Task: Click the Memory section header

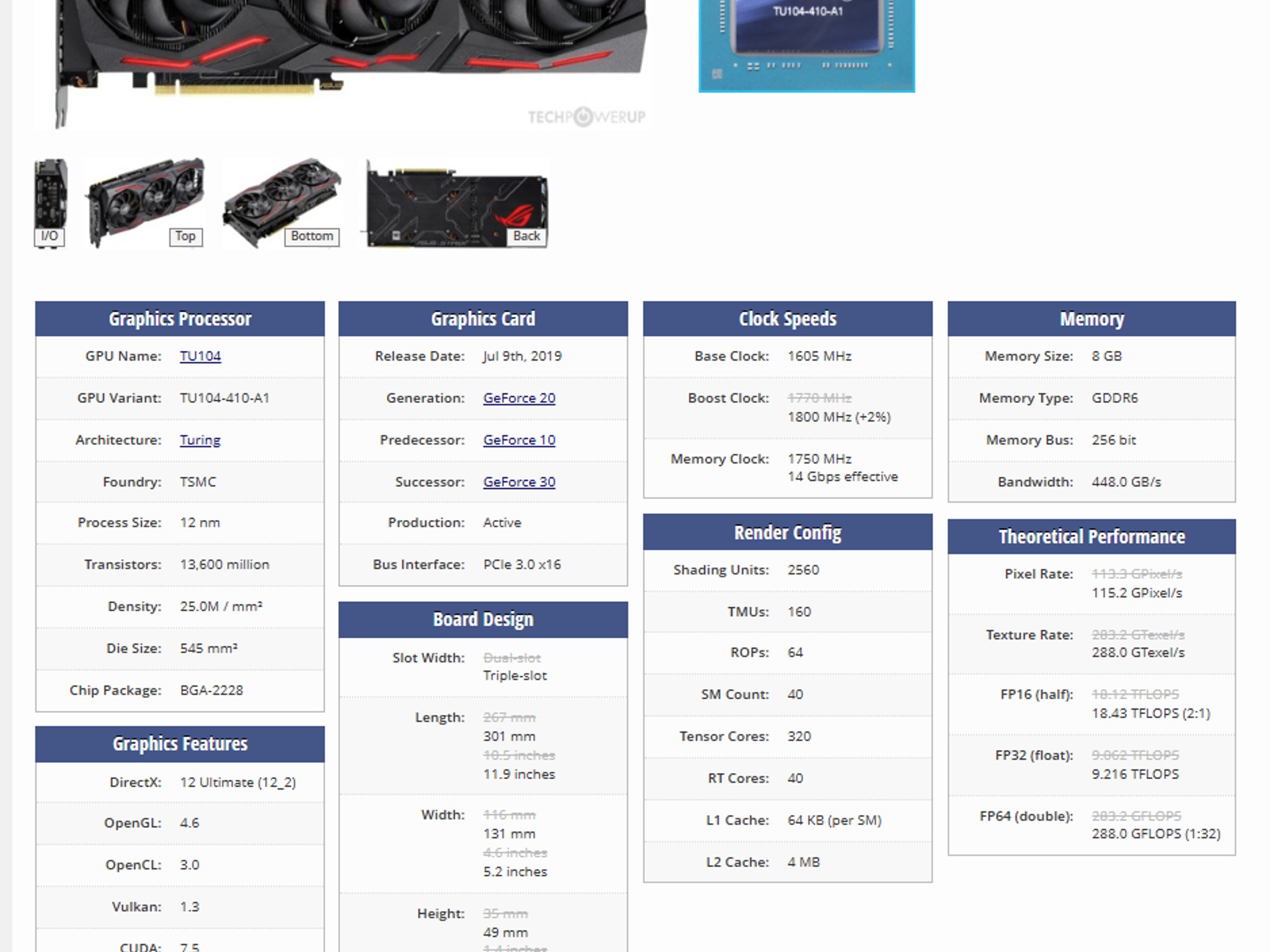Action: click(1091, 319)
